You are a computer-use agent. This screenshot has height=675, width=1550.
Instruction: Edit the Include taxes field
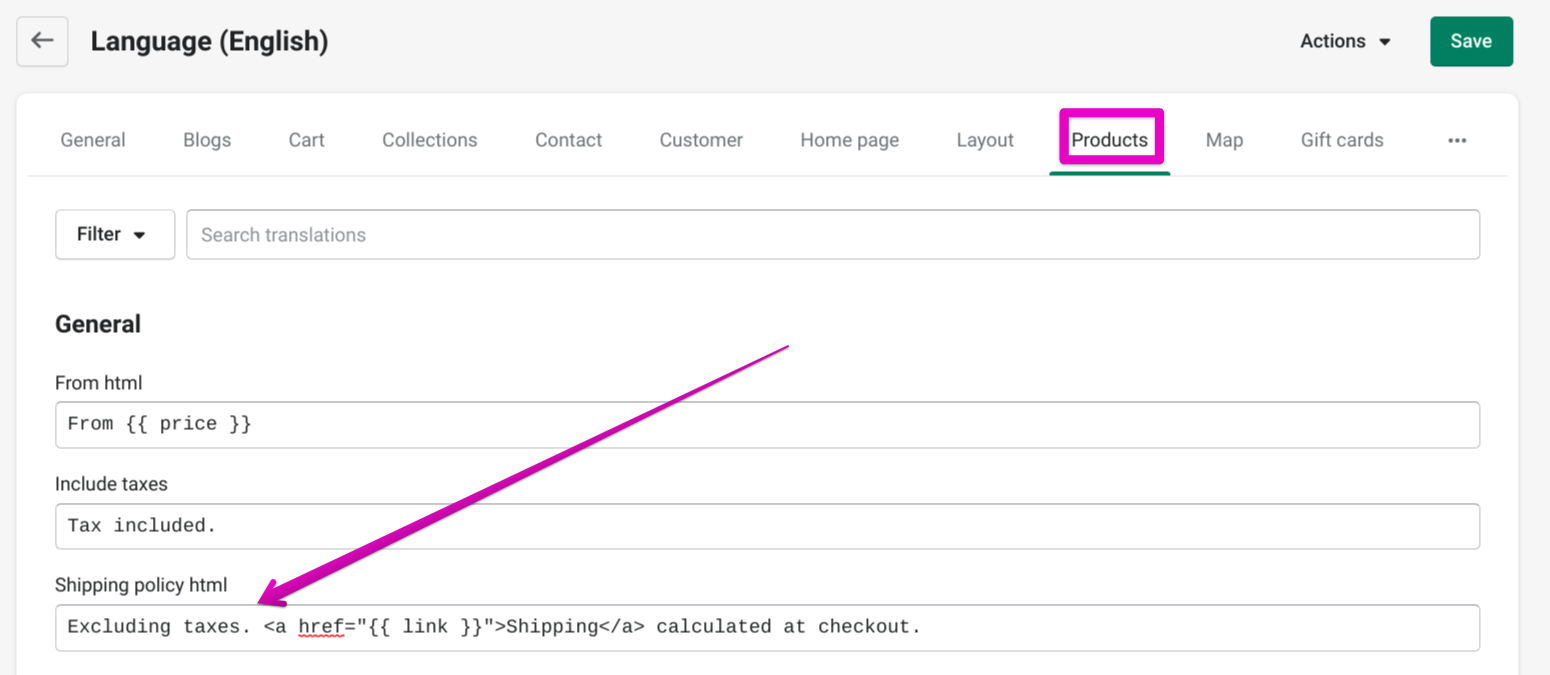[767, 526]
